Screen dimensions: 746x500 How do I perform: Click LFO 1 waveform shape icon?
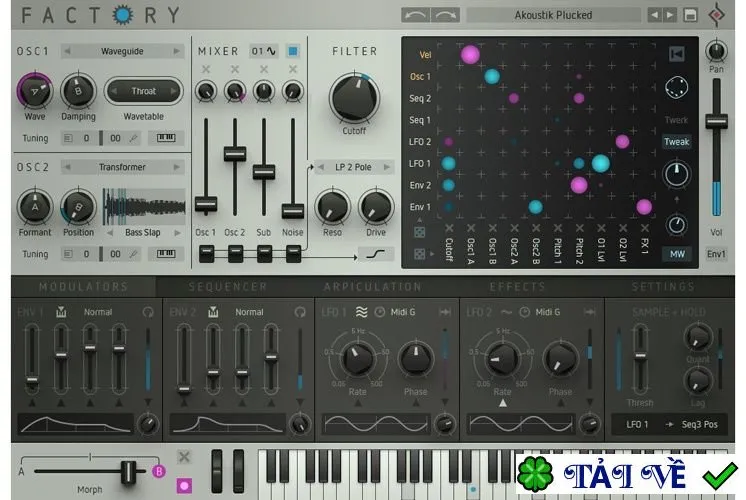[362, 312]
